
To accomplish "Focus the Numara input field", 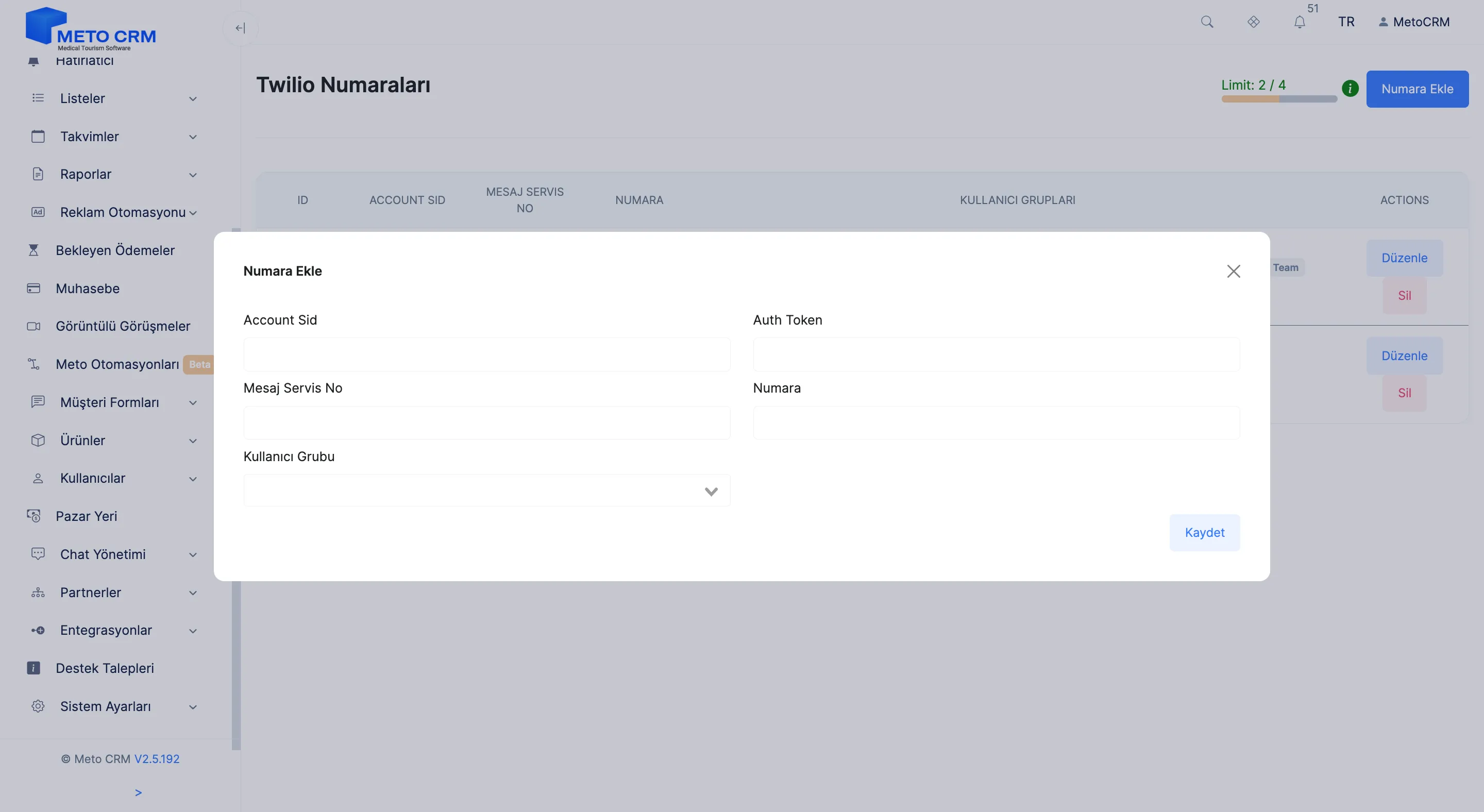I will (x=997, y=422).
